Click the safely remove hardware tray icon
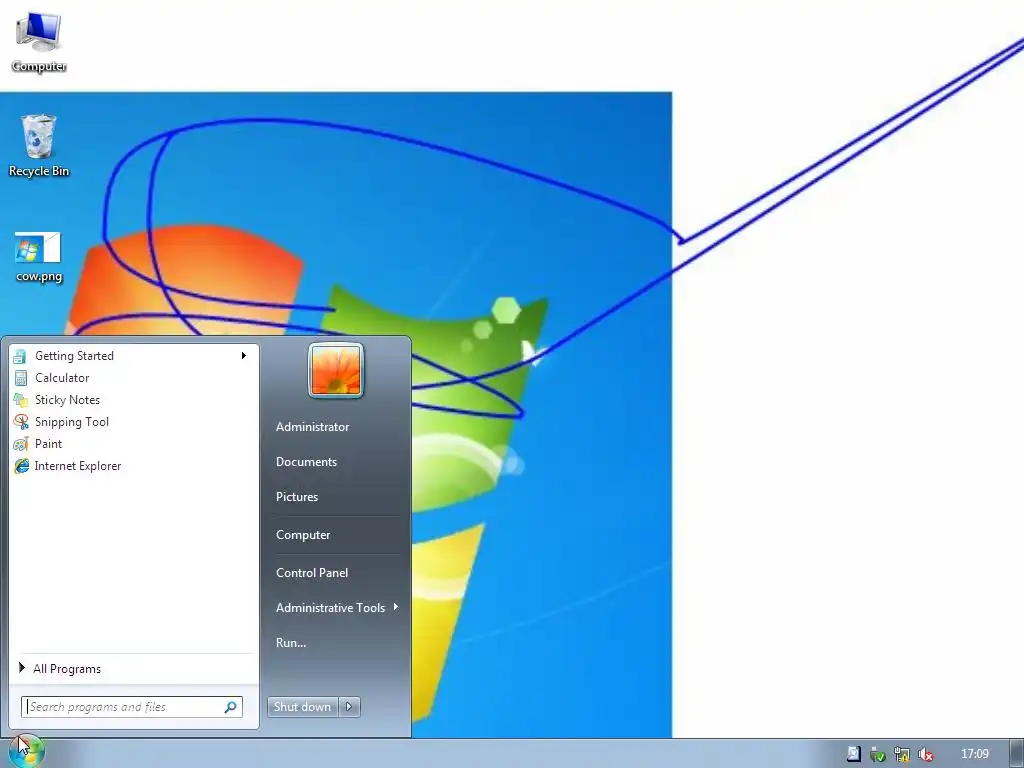 (x=878, y=754)
